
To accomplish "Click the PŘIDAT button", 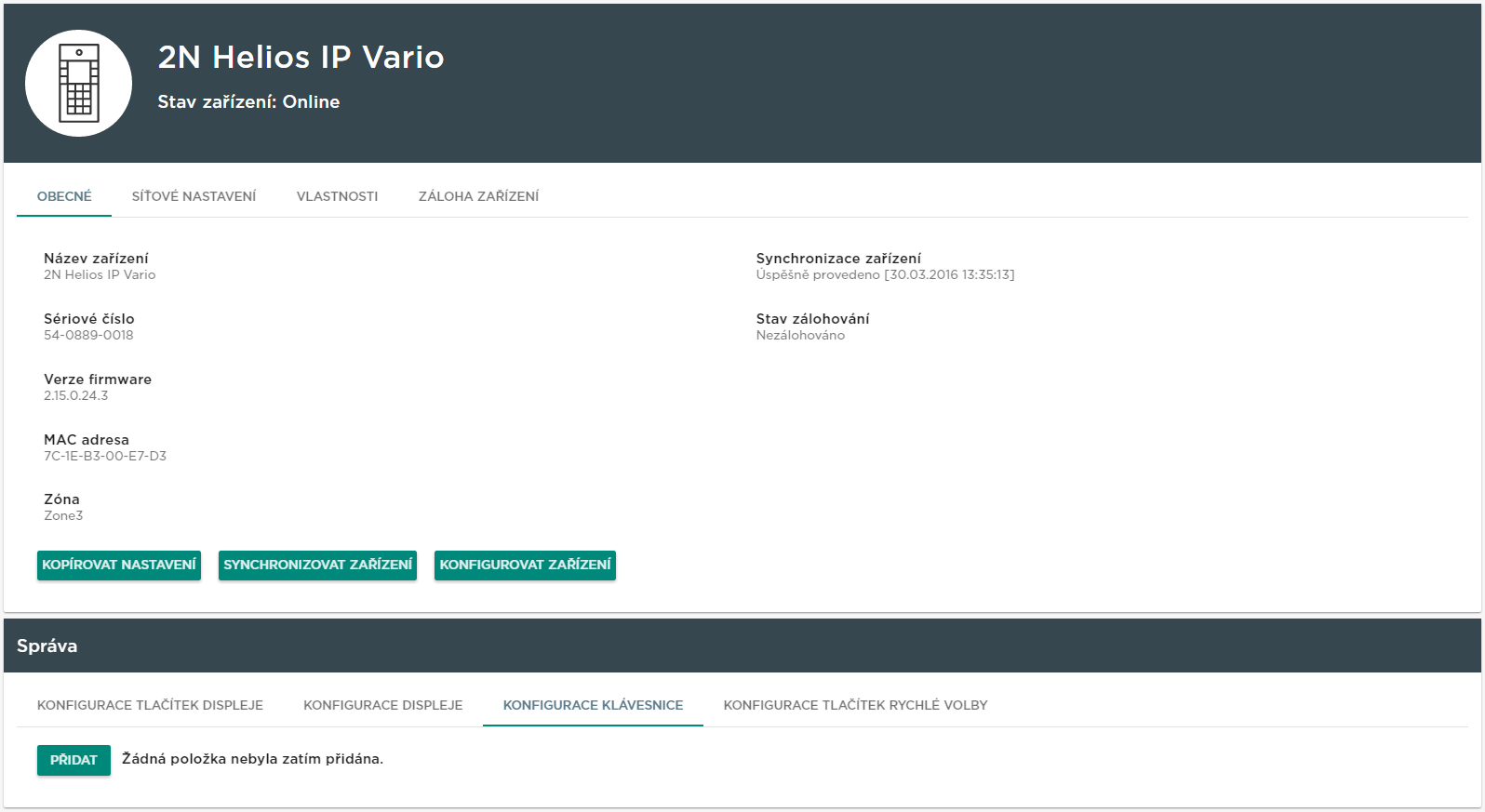I will point(74,760).
